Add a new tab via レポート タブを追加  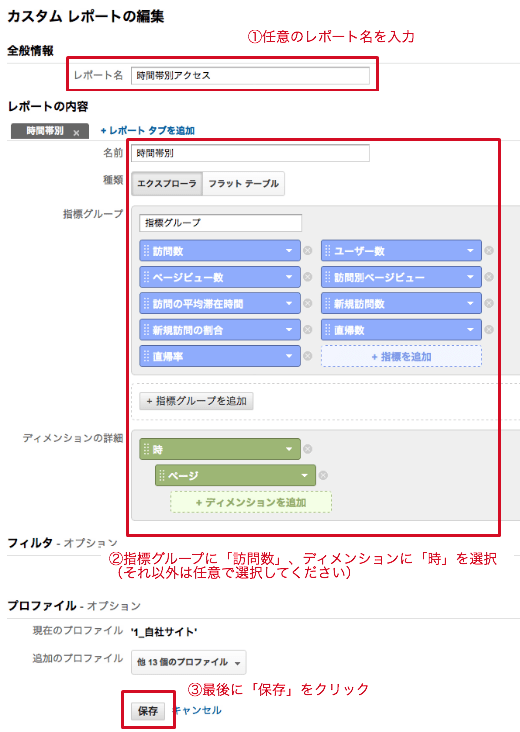[x=148, y=131]
